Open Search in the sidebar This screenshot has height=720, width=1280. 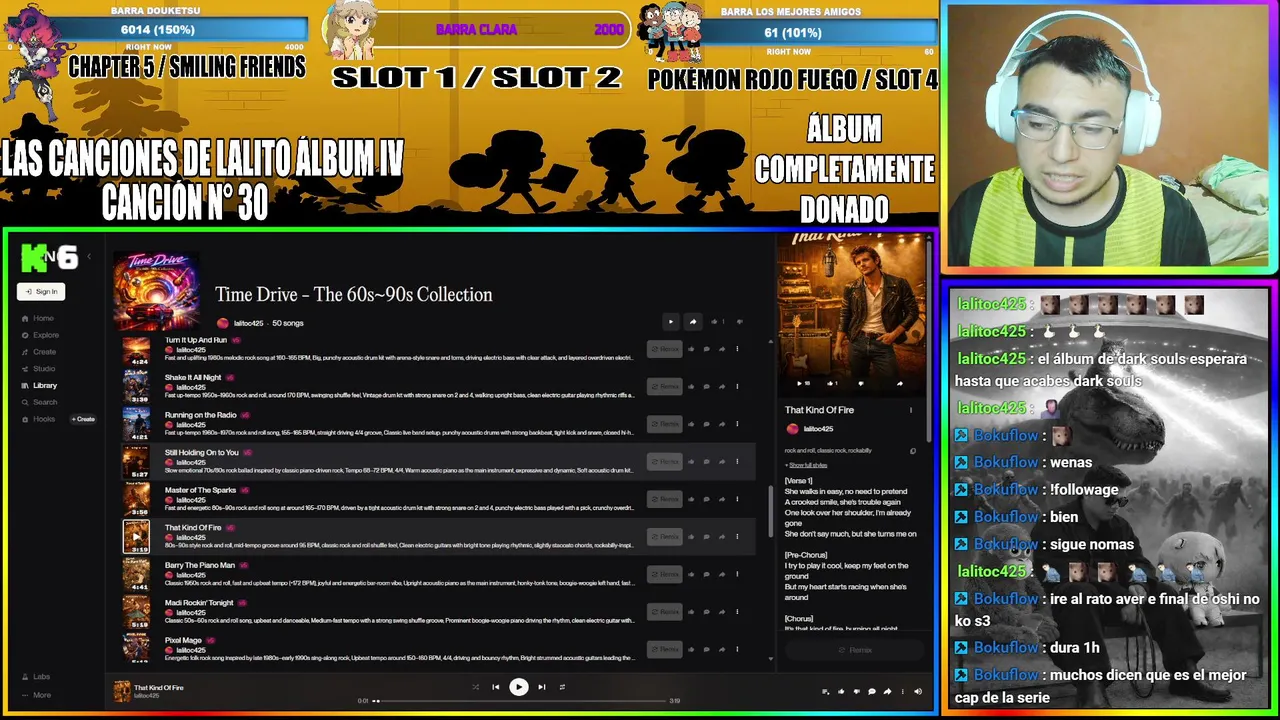tap(39, 402)
